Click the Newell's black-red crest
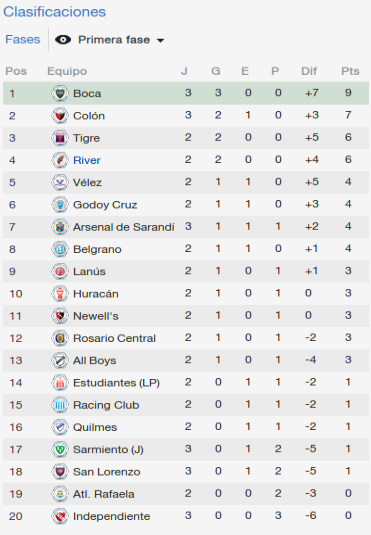 60,316
